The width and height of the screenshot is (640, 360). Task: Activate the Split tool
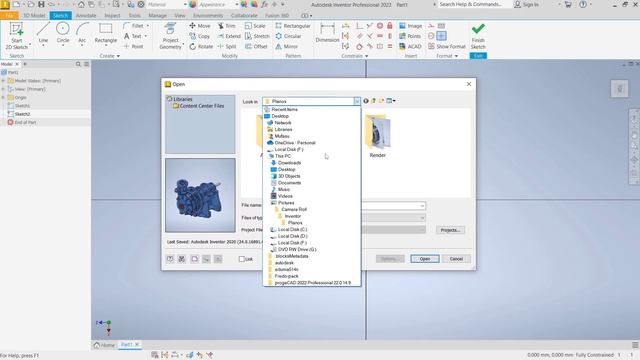pyautogui.click(x=227, y=47)
